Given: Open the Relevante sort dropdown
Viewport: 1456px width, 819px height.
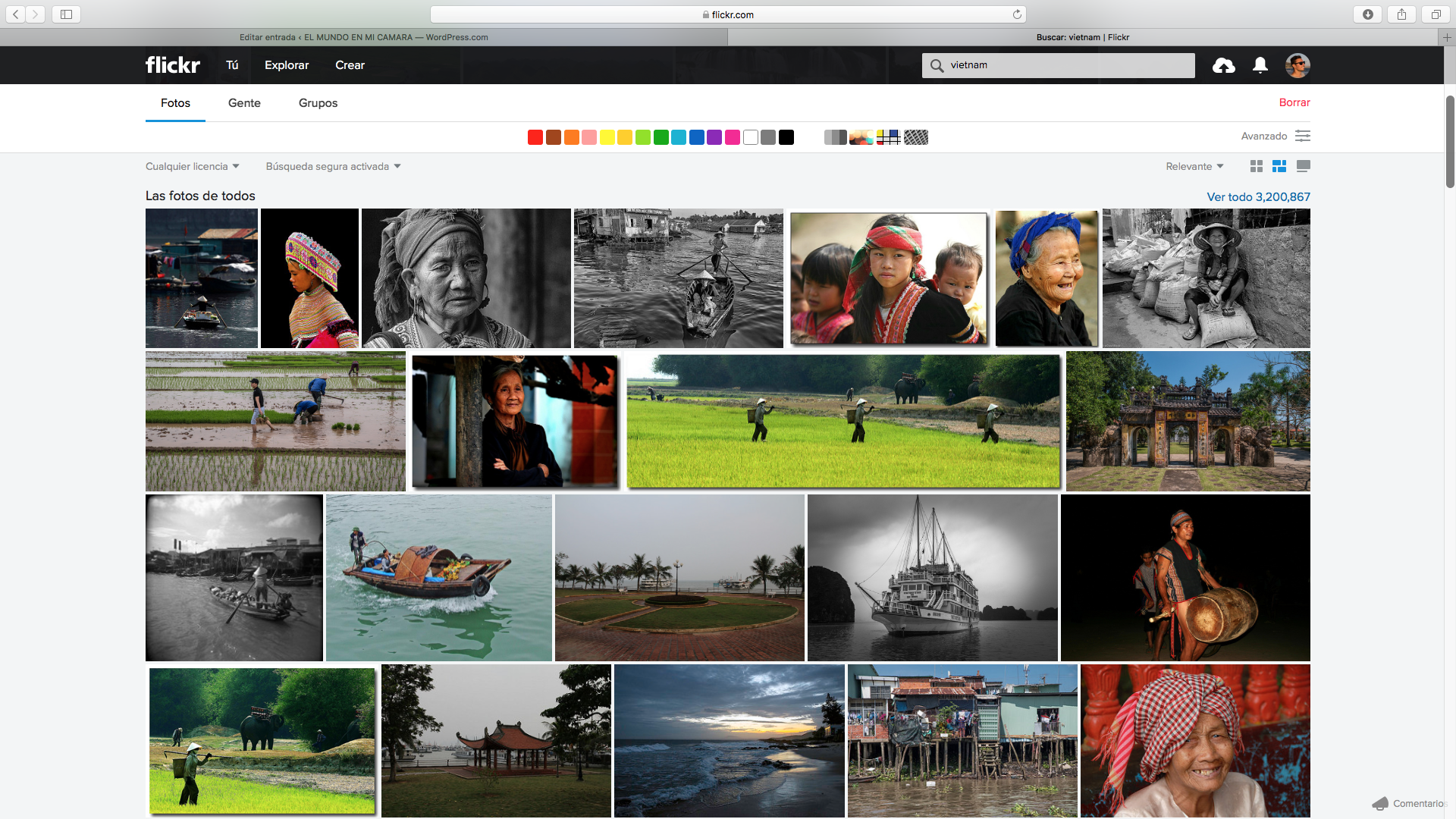Looking at the screenshot, I should (1194, 166).
